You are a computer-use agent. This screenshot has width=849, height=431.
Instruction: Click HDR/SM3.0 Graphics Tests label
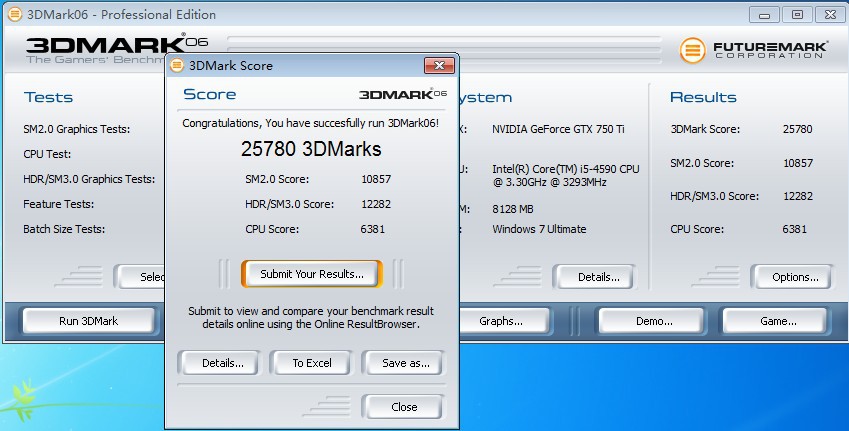[89, 179]
